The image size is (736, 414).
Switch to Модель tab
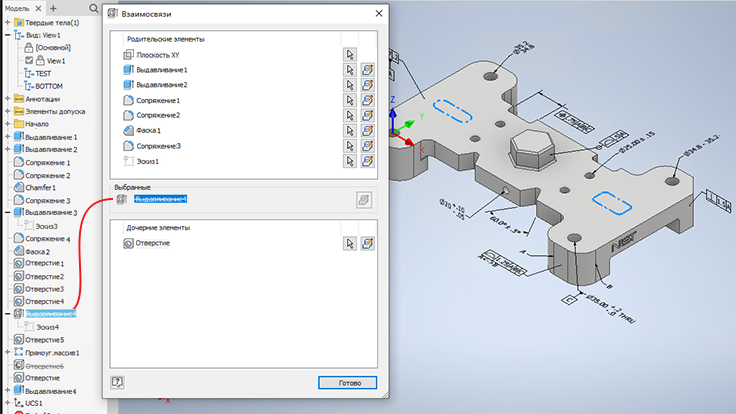tap(16, 8)
